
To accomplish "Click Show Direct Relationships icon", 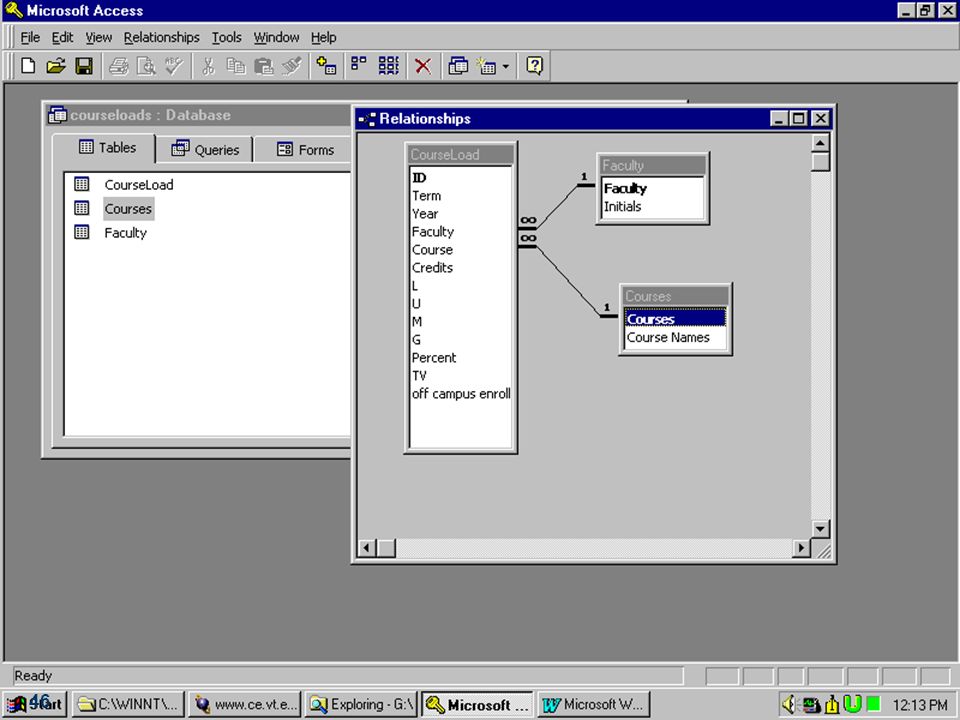I will [x=359, y=66].
